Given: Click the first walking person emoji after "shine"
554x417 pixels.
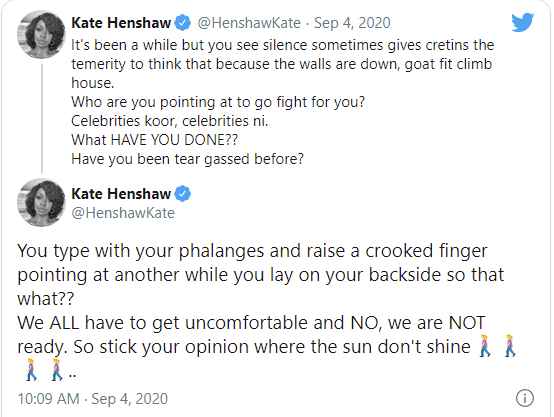Looking at the screenshot, I should pos(485,346).
